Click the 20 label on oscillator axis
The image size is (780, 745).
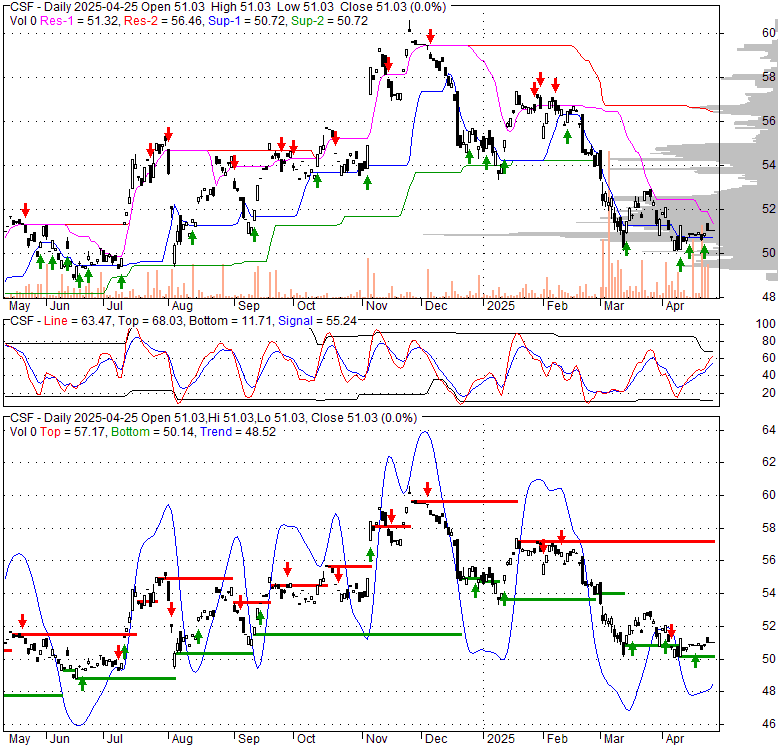coord(769,393)
